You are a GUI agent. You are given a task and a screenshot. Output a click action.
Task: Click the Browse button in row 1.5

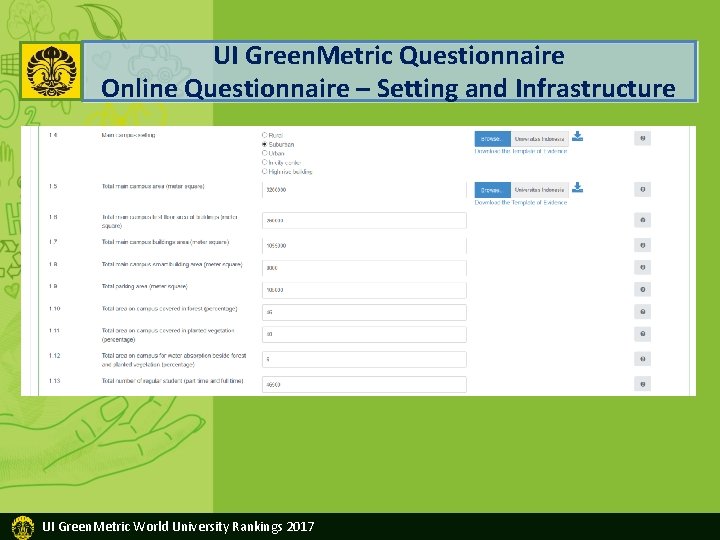(492, 190)
